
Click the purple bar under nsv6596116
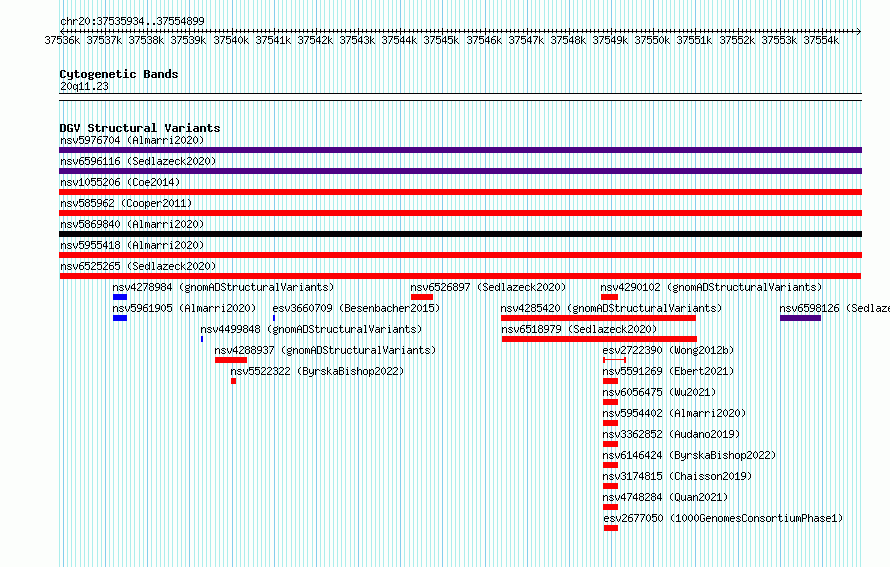click(x=460, y=171)
